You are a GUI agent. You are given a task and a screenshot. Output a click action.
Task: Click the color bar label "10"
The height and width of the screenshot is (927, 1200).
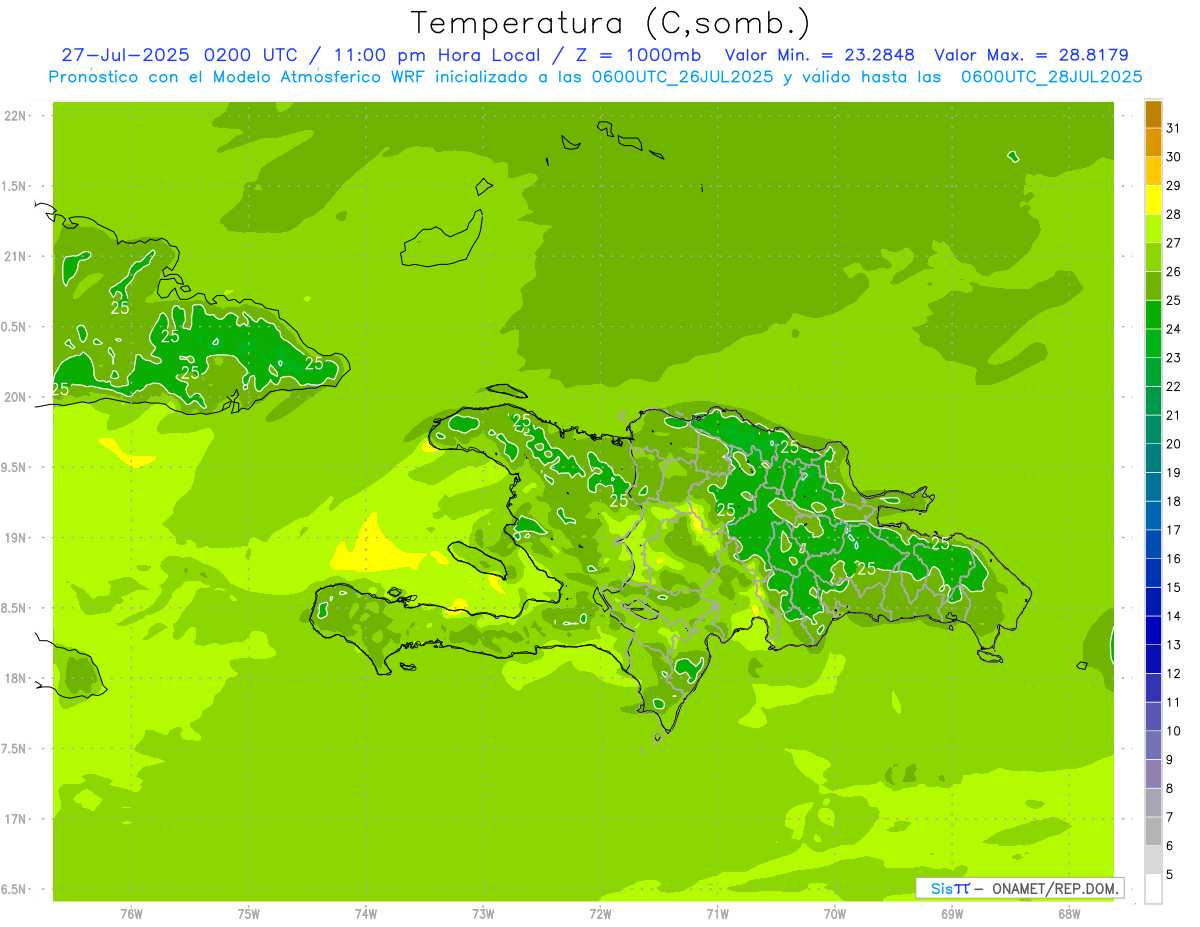tap(1173, 730)
